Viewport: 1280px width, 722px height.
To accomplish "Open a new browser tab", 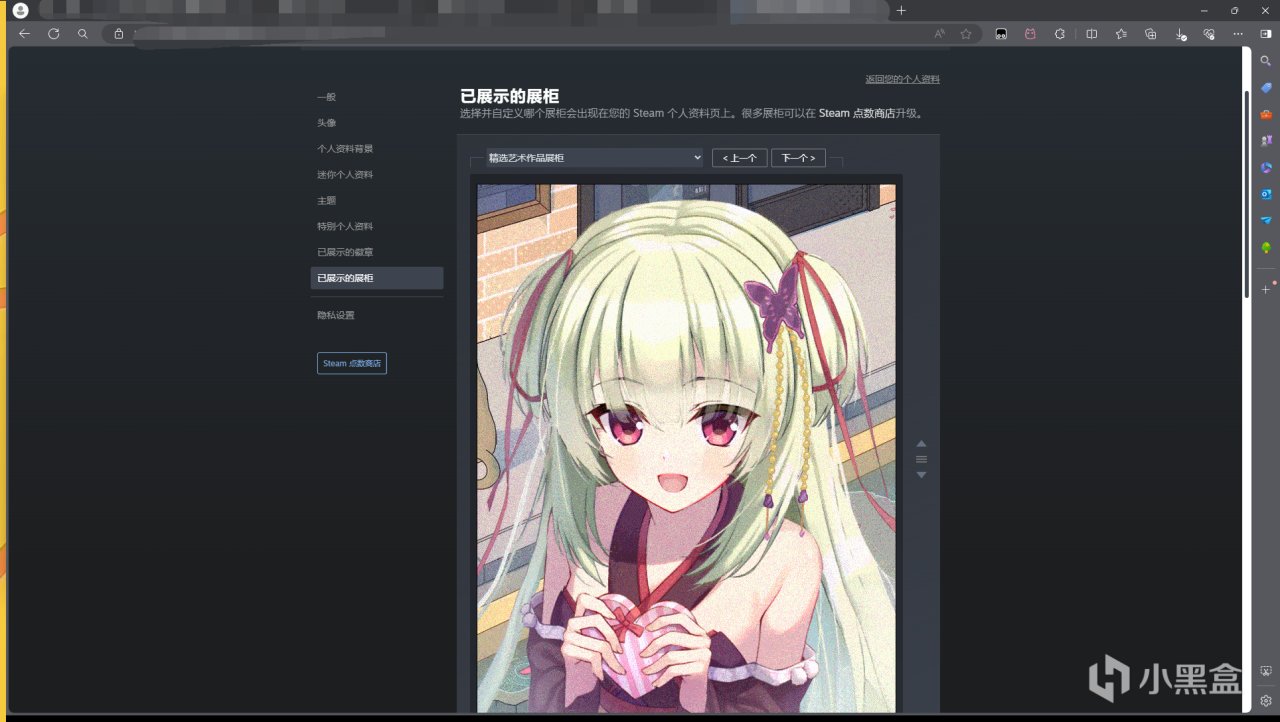I will click(x=901, y=10).
